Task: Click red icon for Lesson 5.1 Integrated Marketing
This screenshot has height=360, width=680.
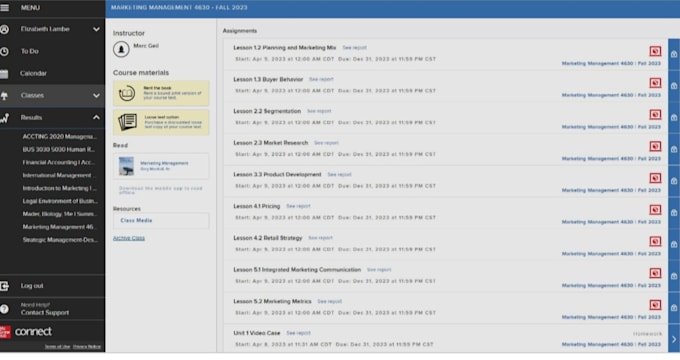Action: tap(655, 273)
